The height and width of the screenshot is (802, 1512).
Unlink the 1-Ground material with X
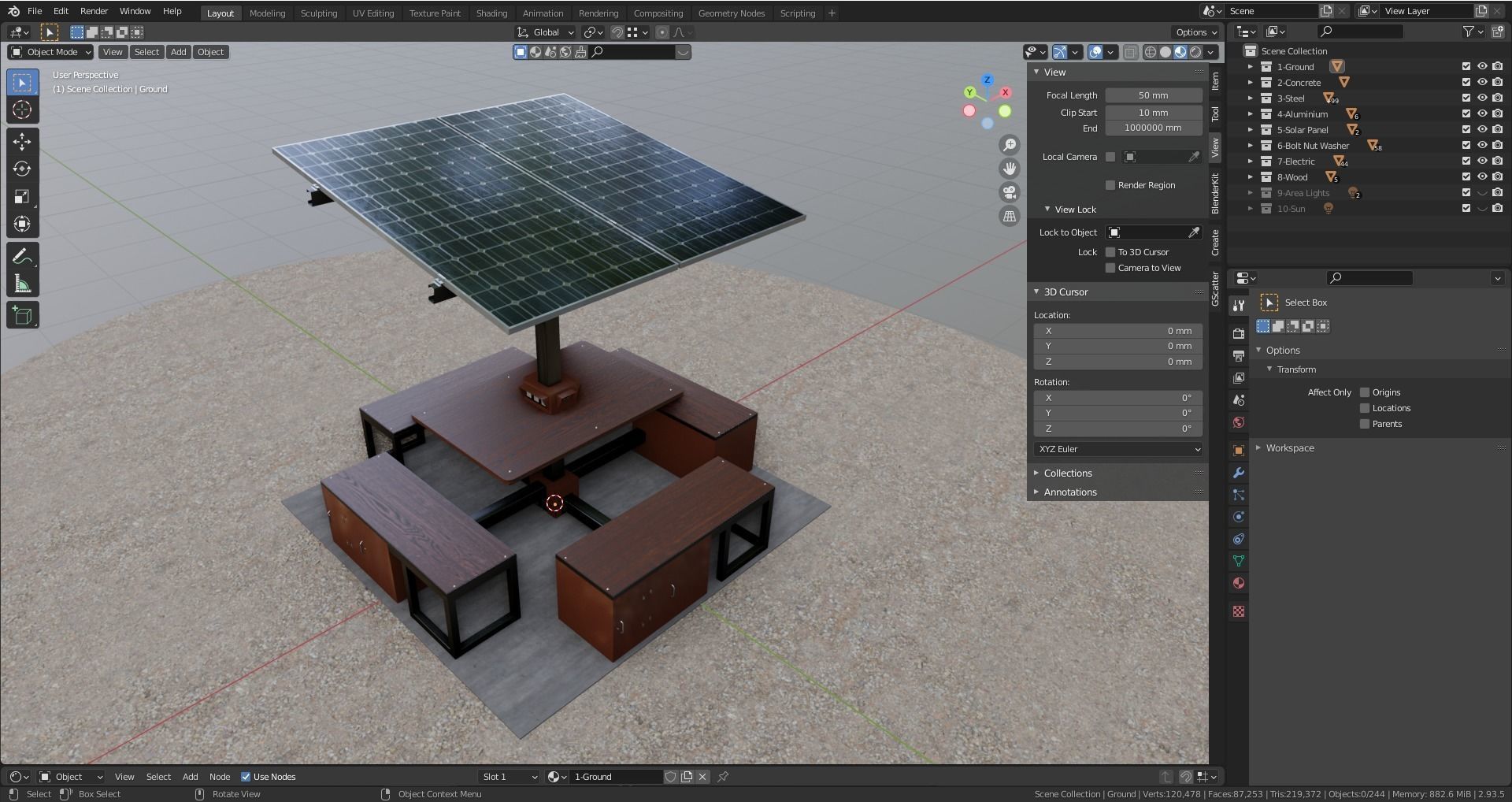click(702, 777)
